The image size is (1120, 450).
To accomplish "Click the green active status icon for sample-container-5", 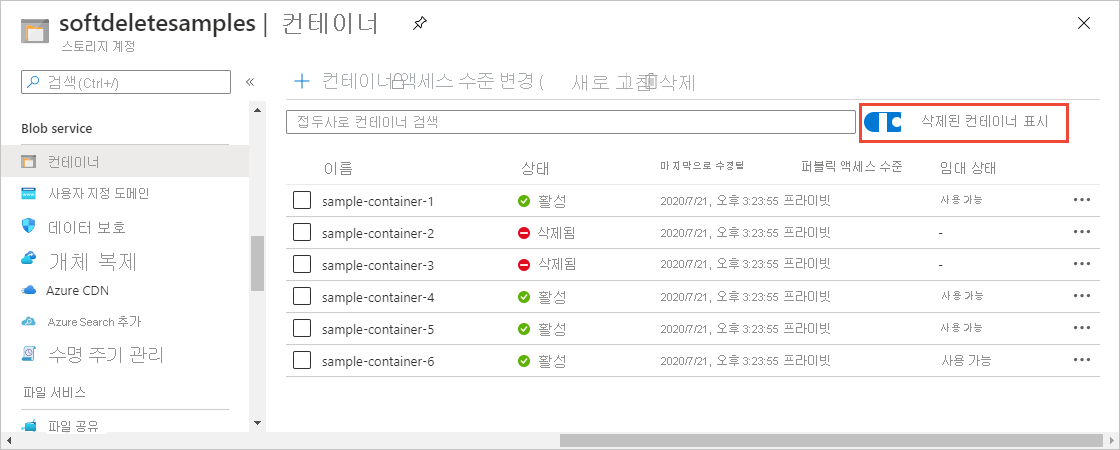I will pyautogui.click(x=524, y=329).
